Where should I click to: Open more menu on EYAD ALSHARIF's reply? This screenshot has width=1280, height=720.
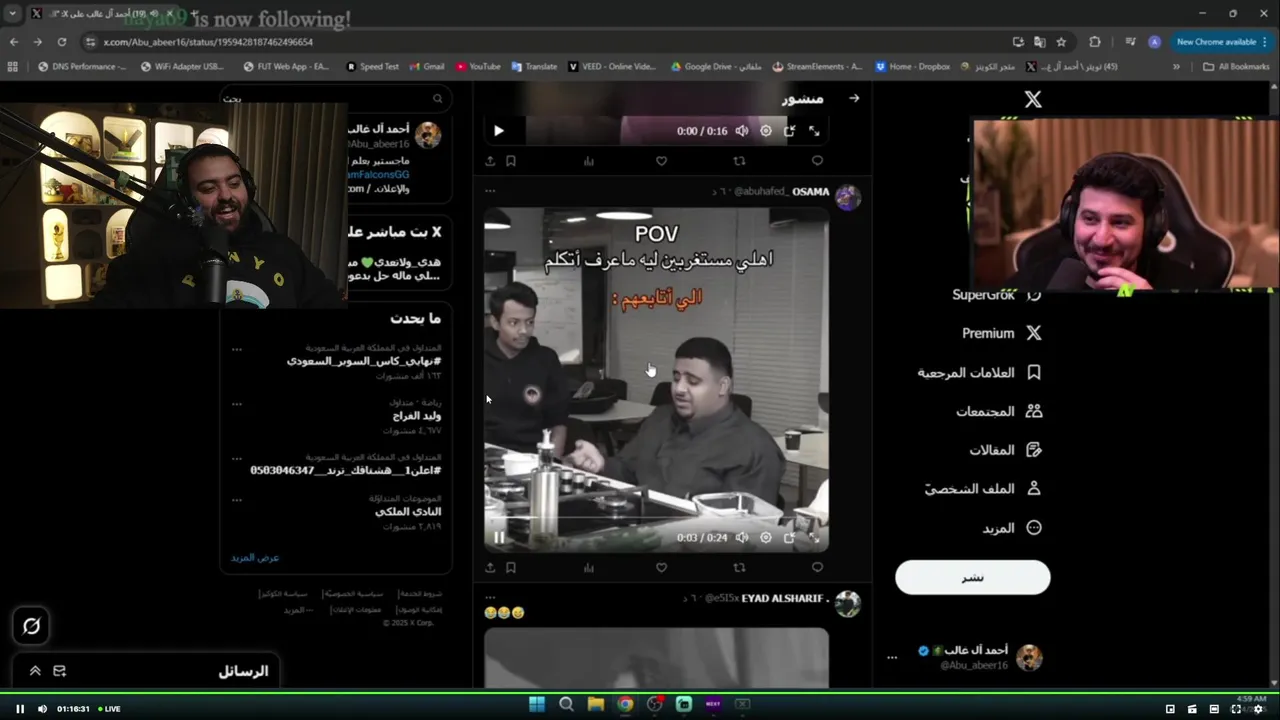click(x=490, y=597)
